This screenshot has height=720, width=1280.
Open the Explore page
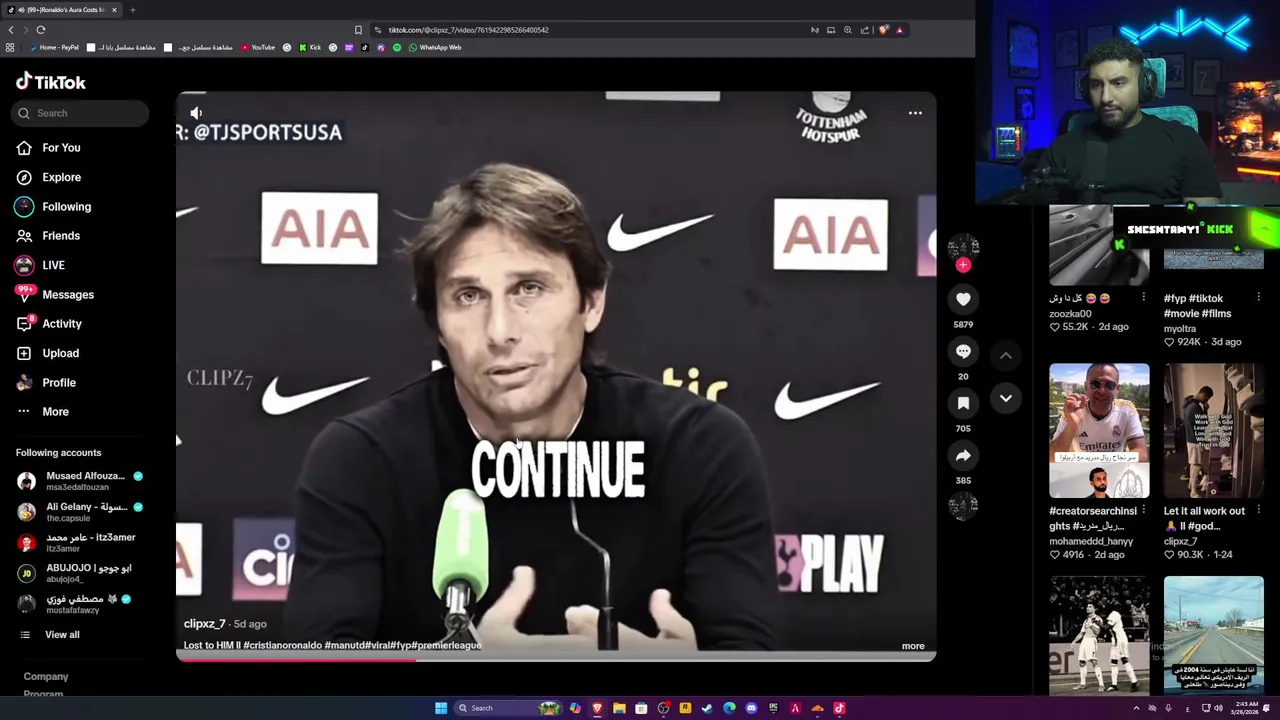(x=60, y=177)
